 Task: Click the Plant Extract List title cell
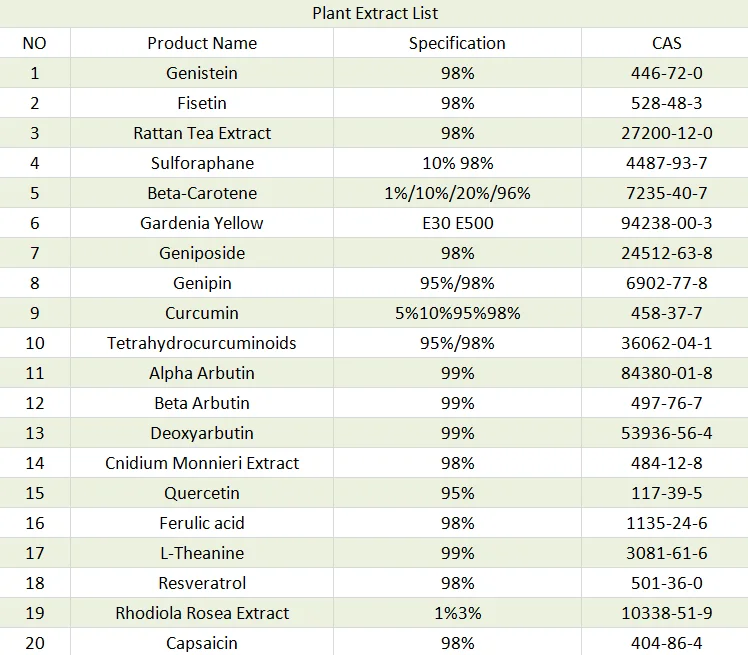pyautogui.click(x=374, y=13)
